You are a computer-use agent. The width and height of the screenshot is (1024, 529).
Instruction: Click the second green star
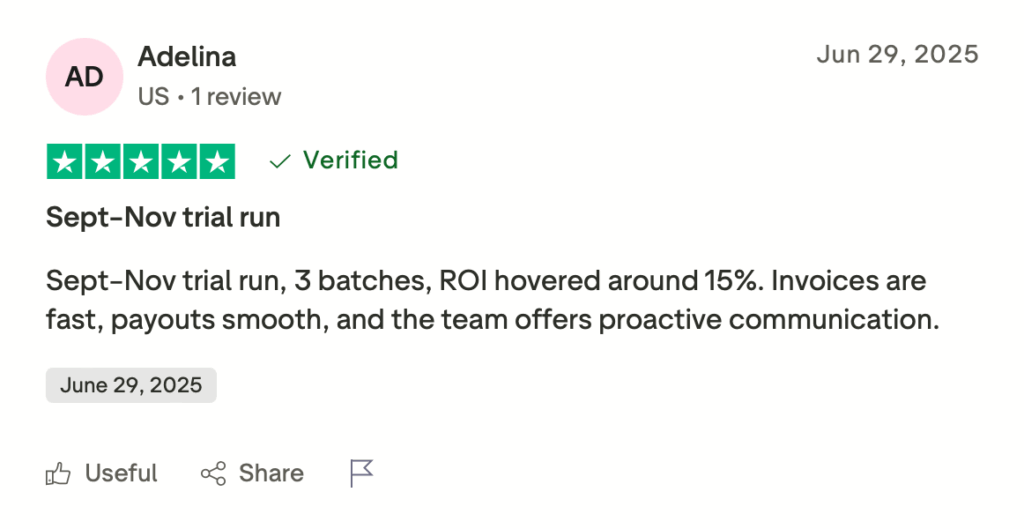[103, 162]
